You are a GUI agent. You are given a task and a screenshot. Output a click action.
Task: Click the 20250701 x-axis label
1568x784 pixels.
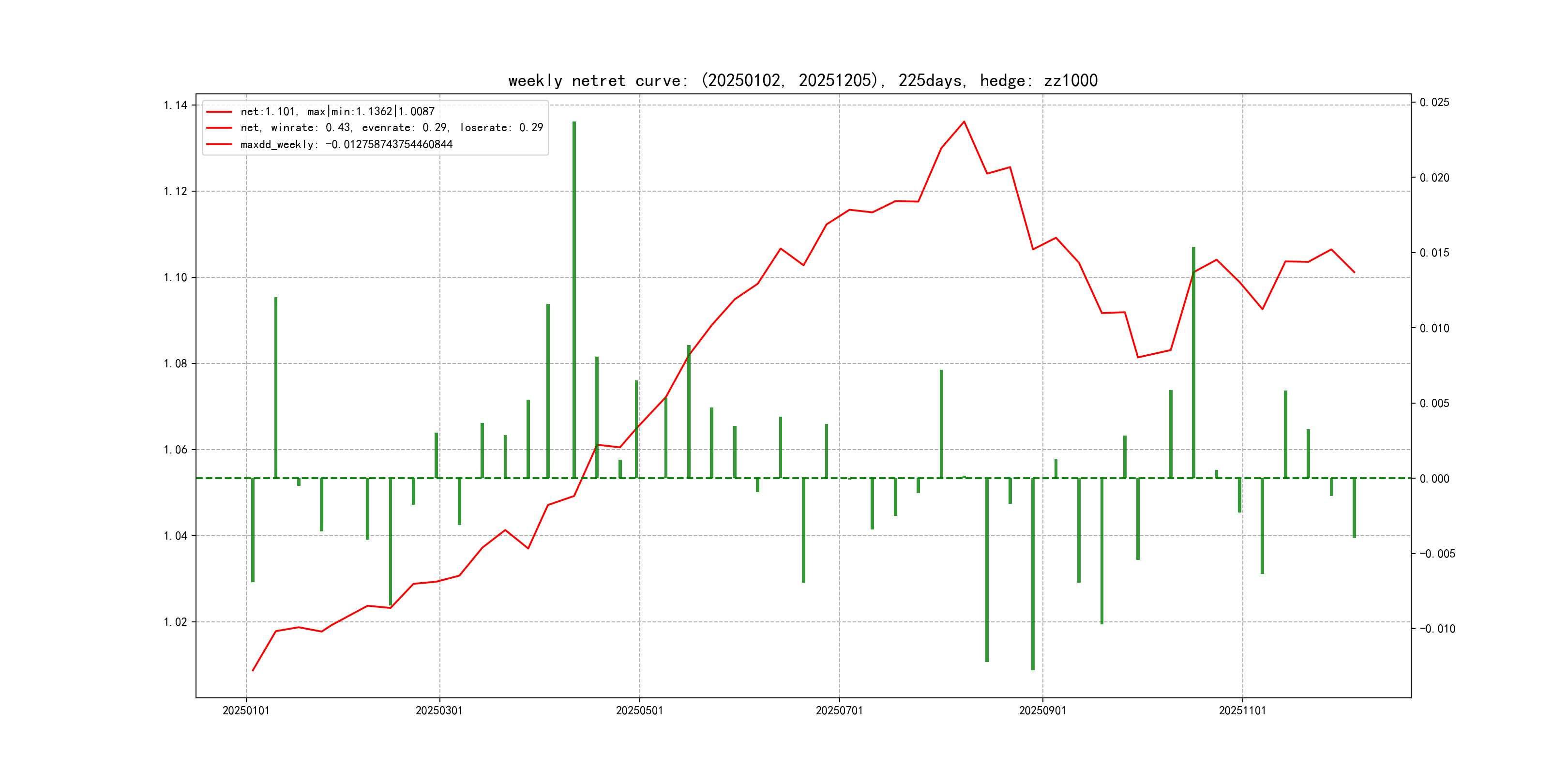[839, 710]
